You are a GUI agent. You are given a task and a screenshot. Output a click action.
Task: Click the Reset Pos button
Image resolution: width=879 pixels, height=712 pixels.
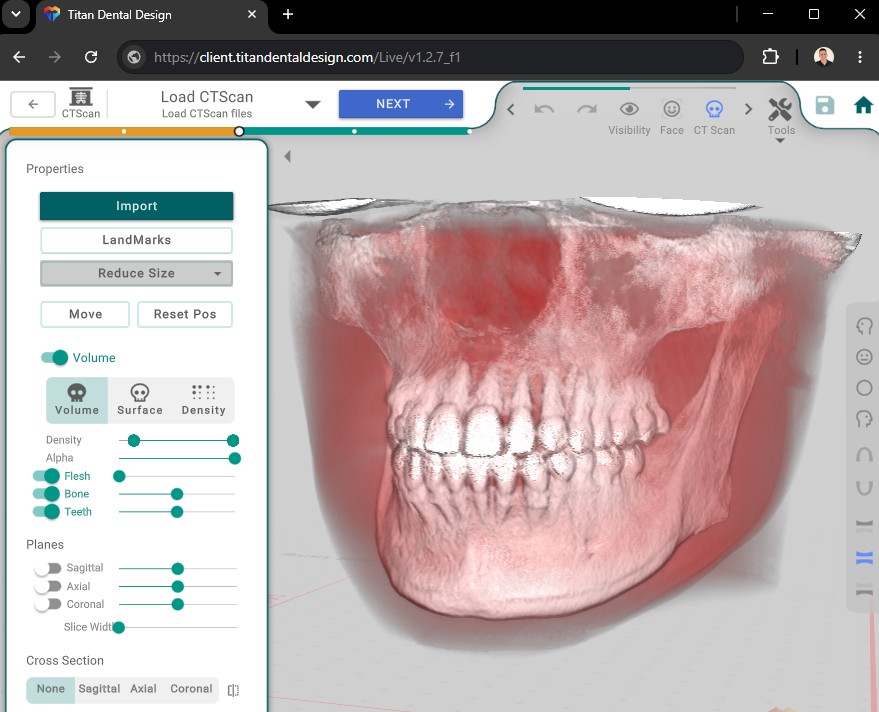pyautogui.click(x=185, y=315)
